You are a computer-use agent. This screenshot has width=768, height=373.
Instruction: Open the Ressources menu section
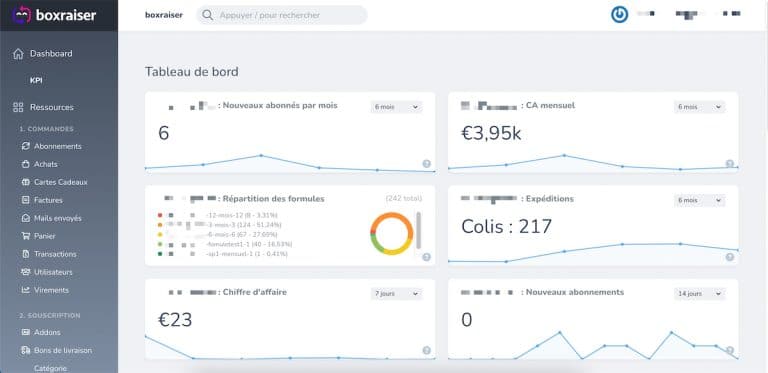(51, 107)
